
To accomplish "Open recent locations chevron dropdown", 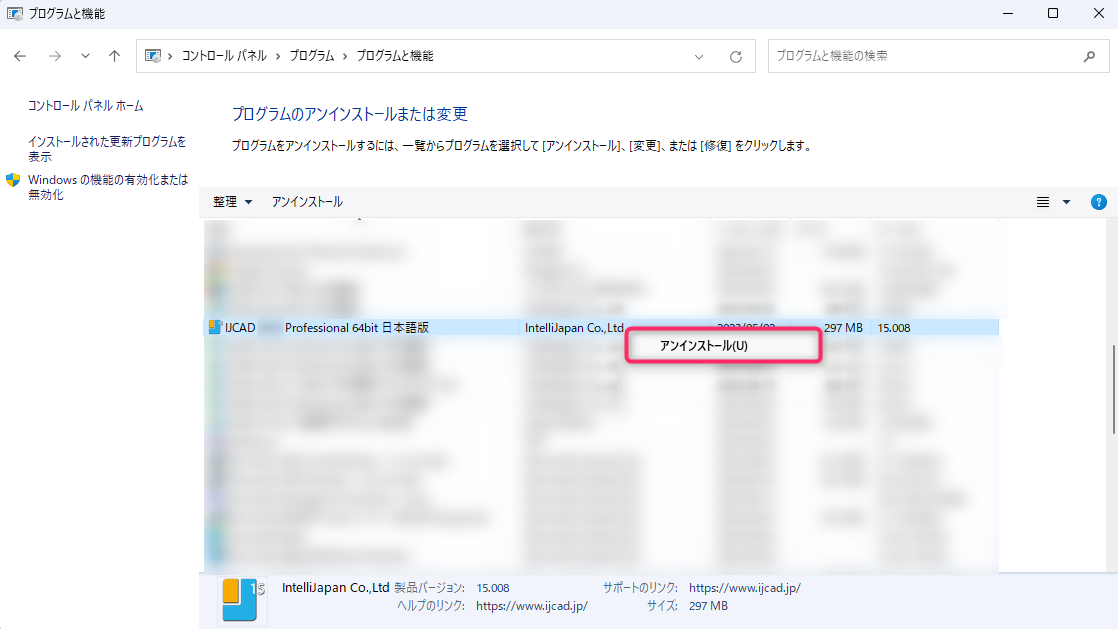I will pyautogui.click(x=85, y=56).
